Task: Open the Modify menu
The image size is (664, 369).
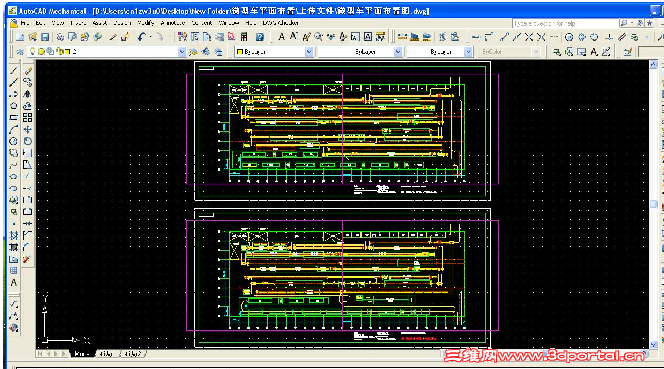Action: tap(146, 23)
